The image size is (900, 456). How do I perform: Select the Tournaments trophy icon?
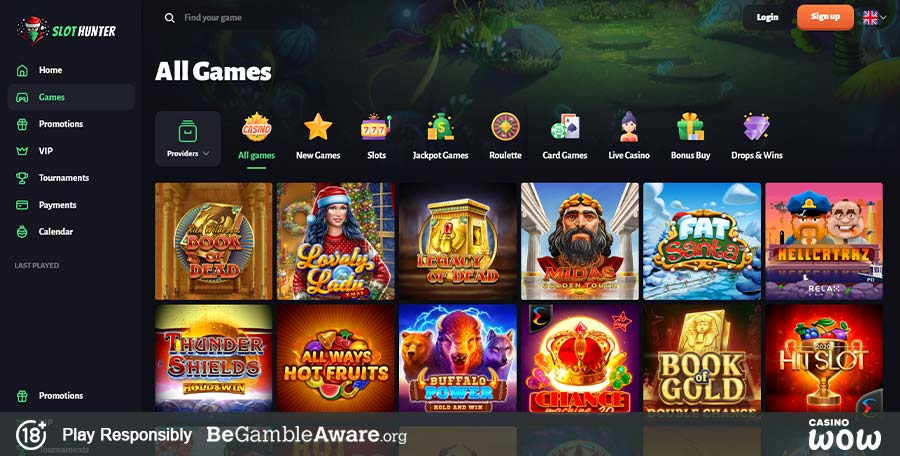tap(22, 178)
